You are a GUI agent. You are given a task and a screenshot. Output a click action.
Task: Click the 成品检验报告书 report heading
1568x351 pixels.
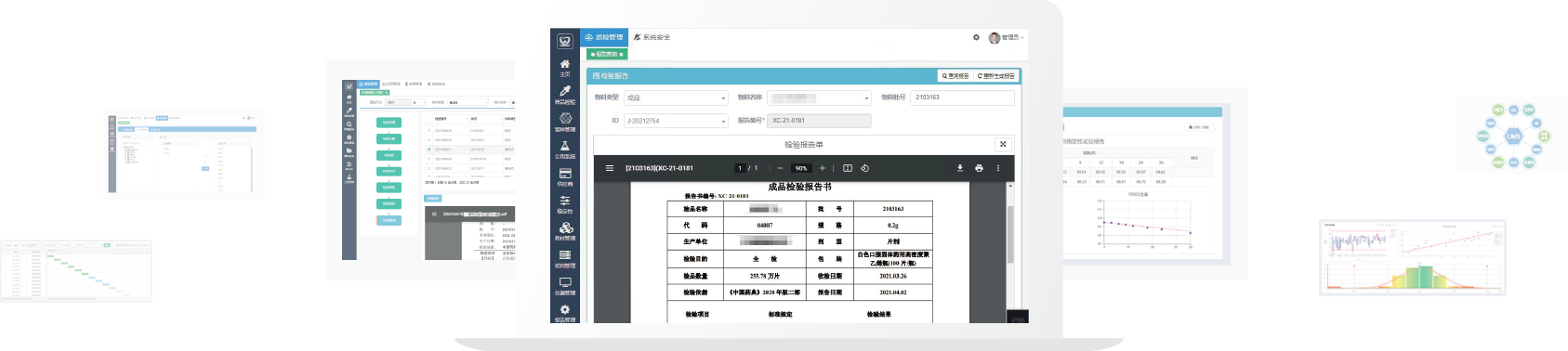(799, 187)
